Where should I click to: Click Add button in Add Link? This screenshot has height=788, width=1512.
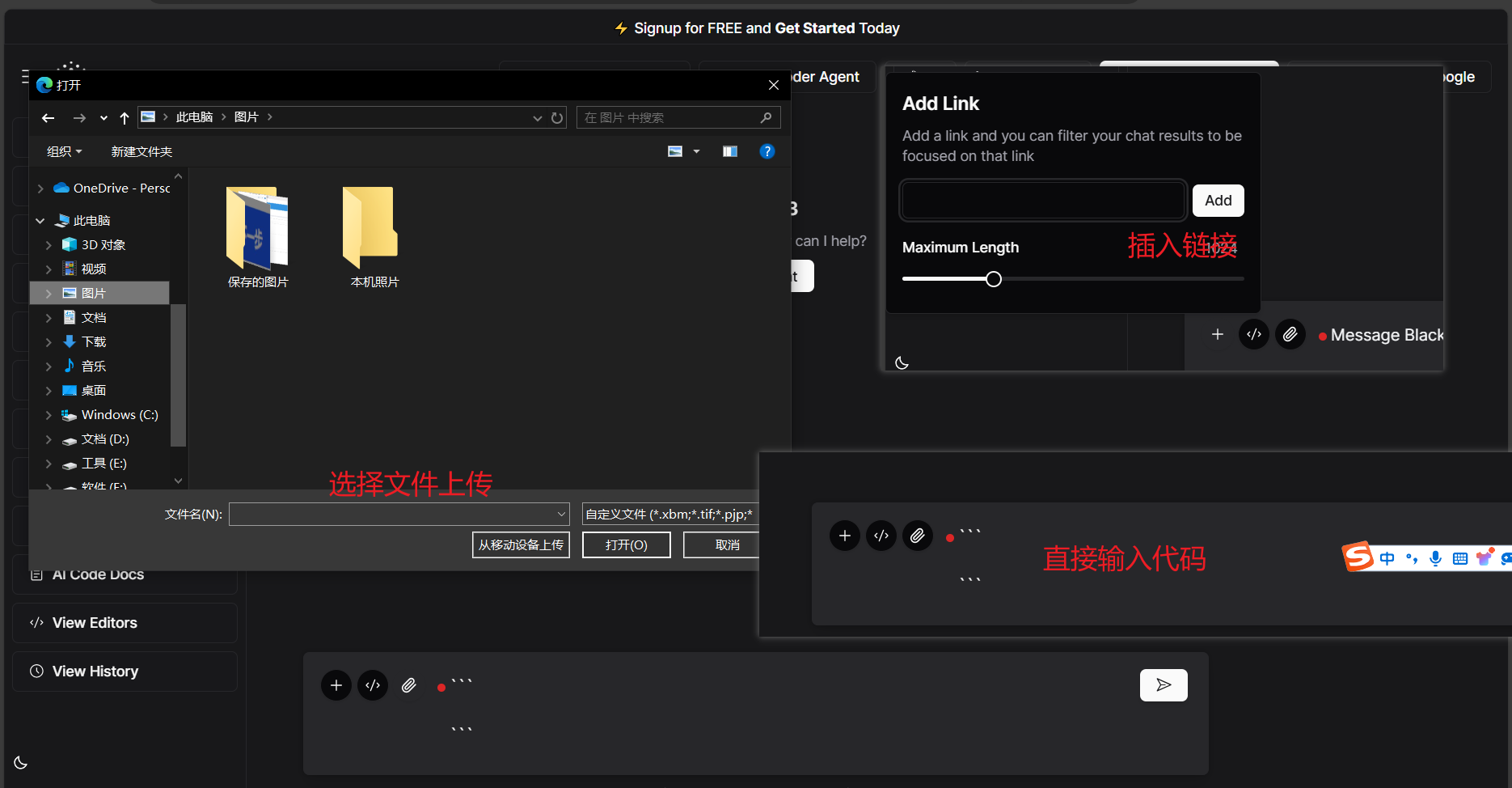[1218, 201]
